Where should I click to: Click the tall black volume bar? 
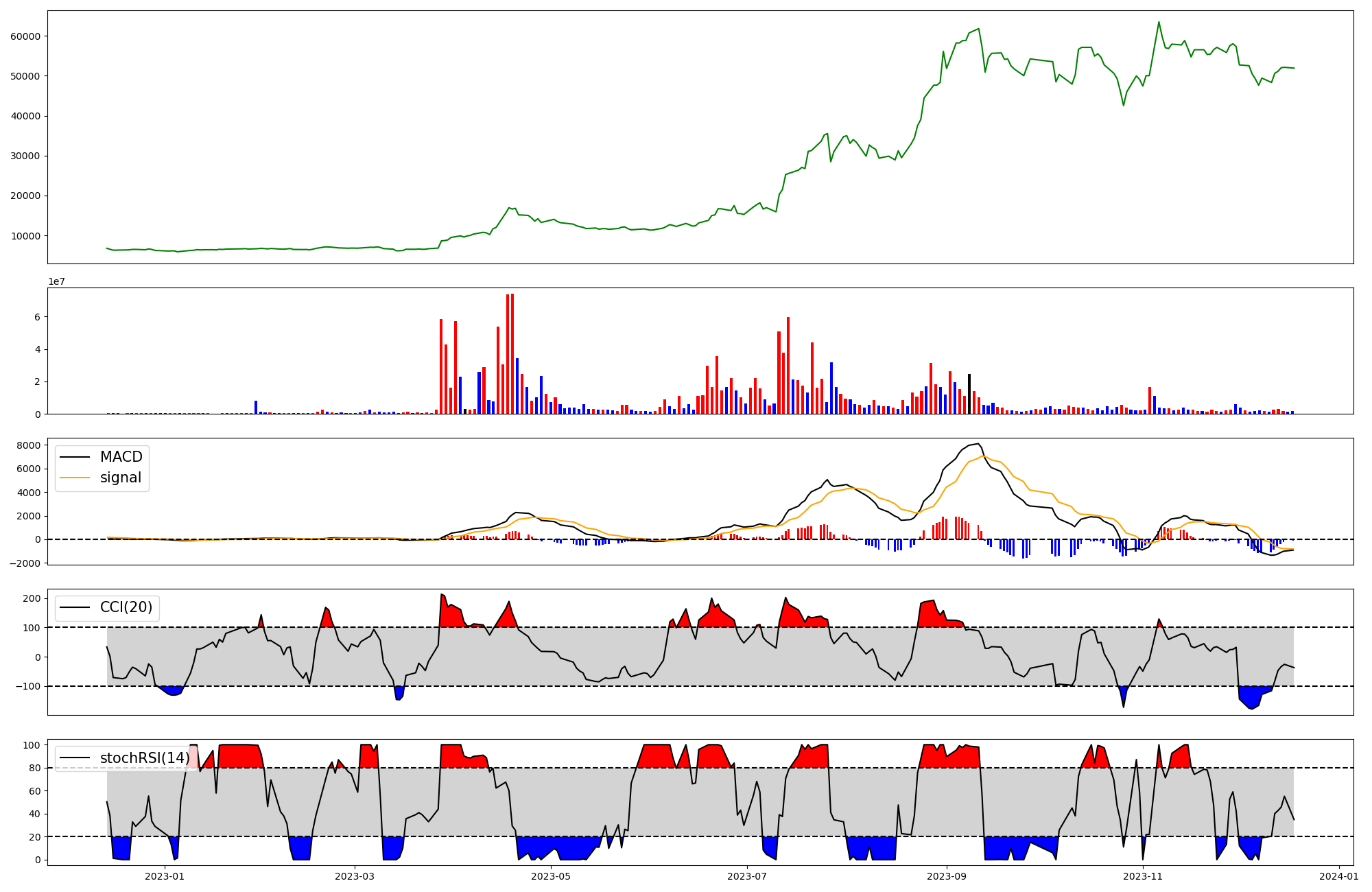tap(969, 394)
